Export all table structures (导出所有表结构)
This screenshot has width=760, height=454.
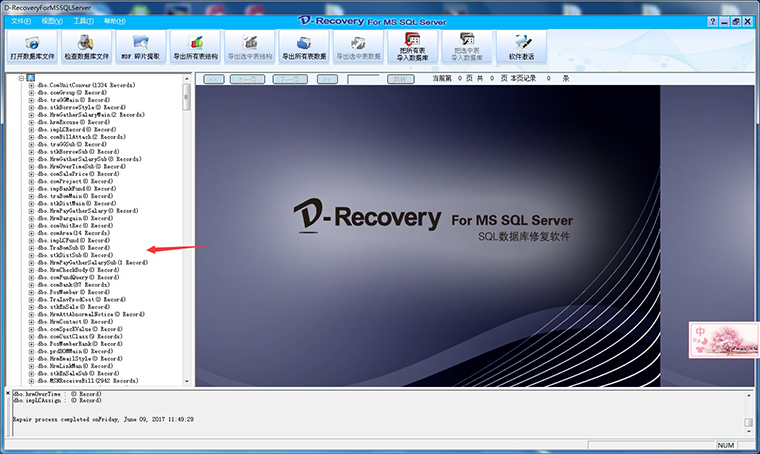point(195,47)
